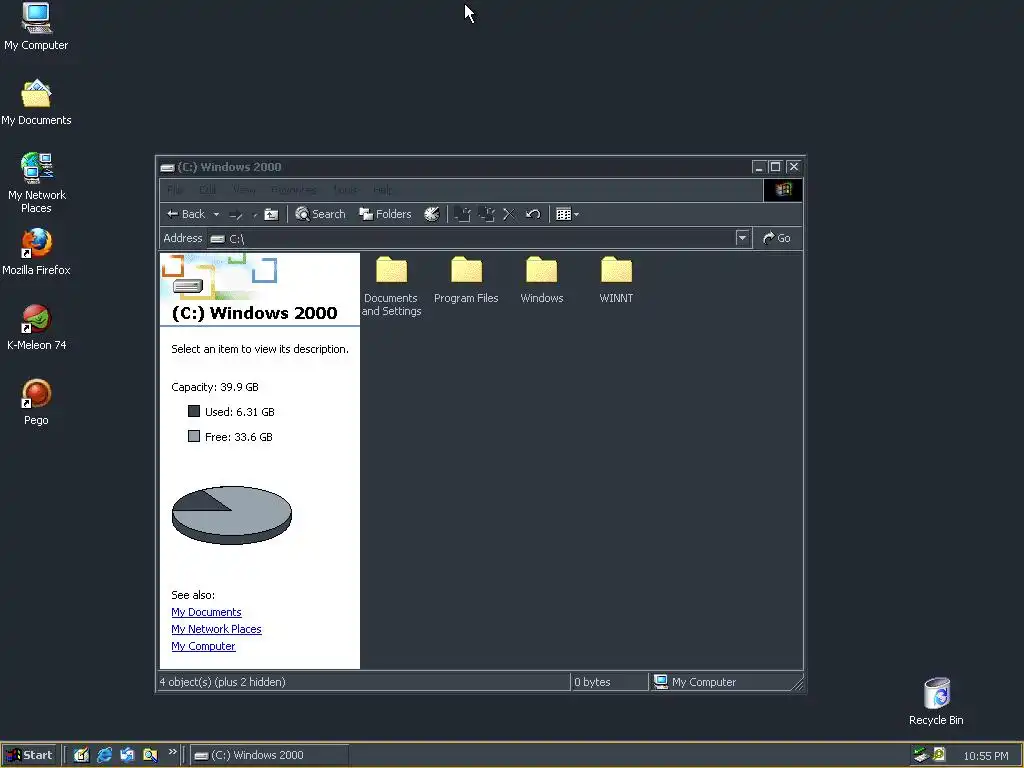Image resolution: width=1024 pixels, height=768 pixels.
Task: Click the My Computer desktop icon
Action: pos(36,27)
